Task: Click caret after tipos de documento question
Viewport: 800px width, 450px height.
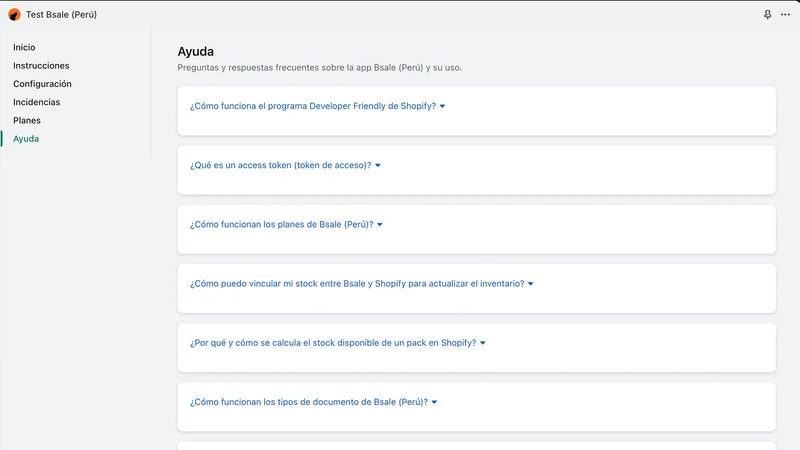Action: coord(434,402)
